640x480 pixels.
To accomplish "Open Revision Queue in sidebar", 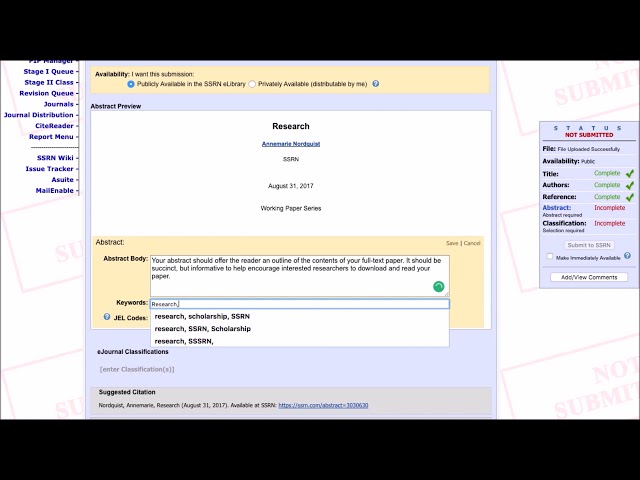I will [x=47, y=93].
